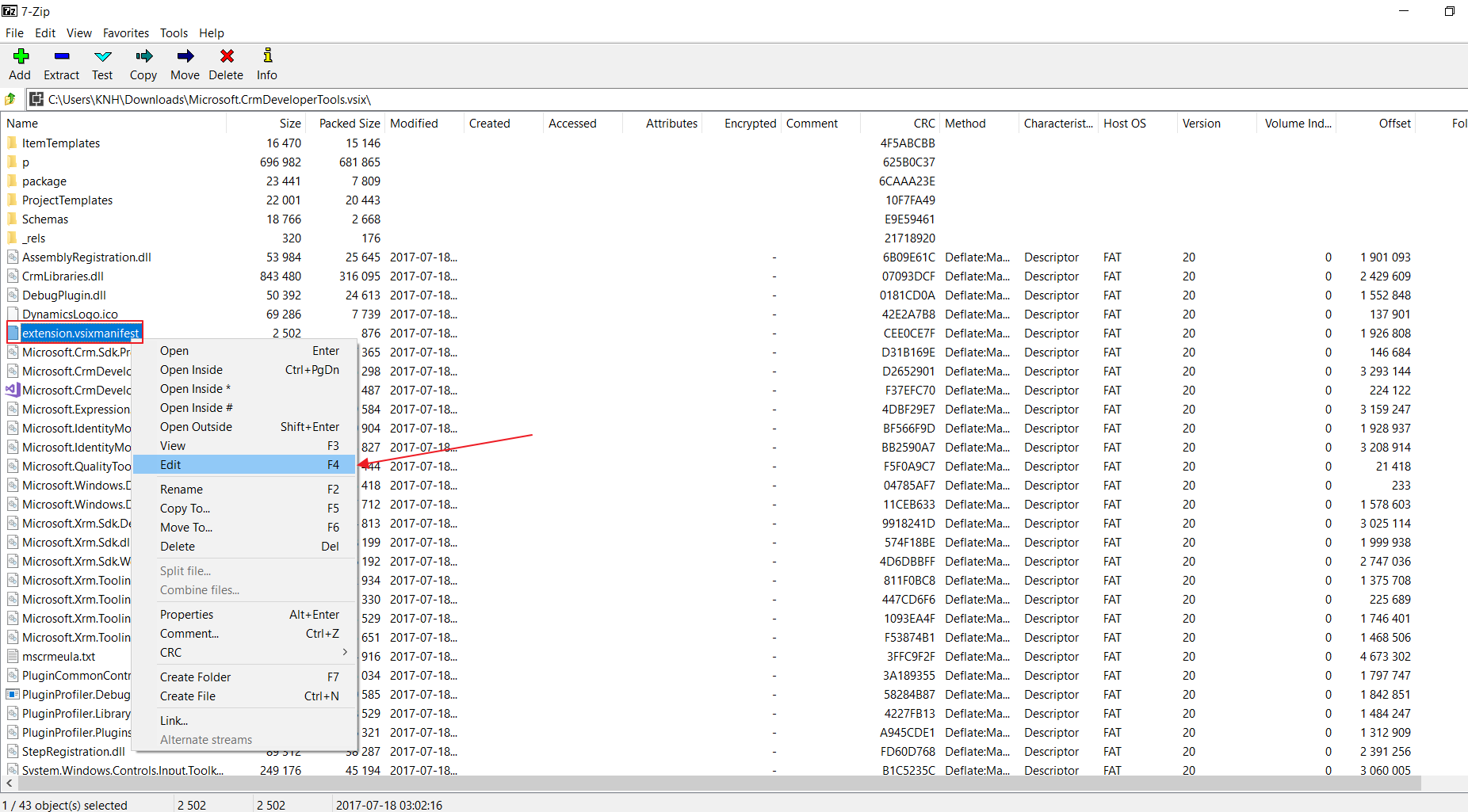Click the Extract toolbar icon
The height and width of the screenshot is (812, 1468).
click(62, 56)
